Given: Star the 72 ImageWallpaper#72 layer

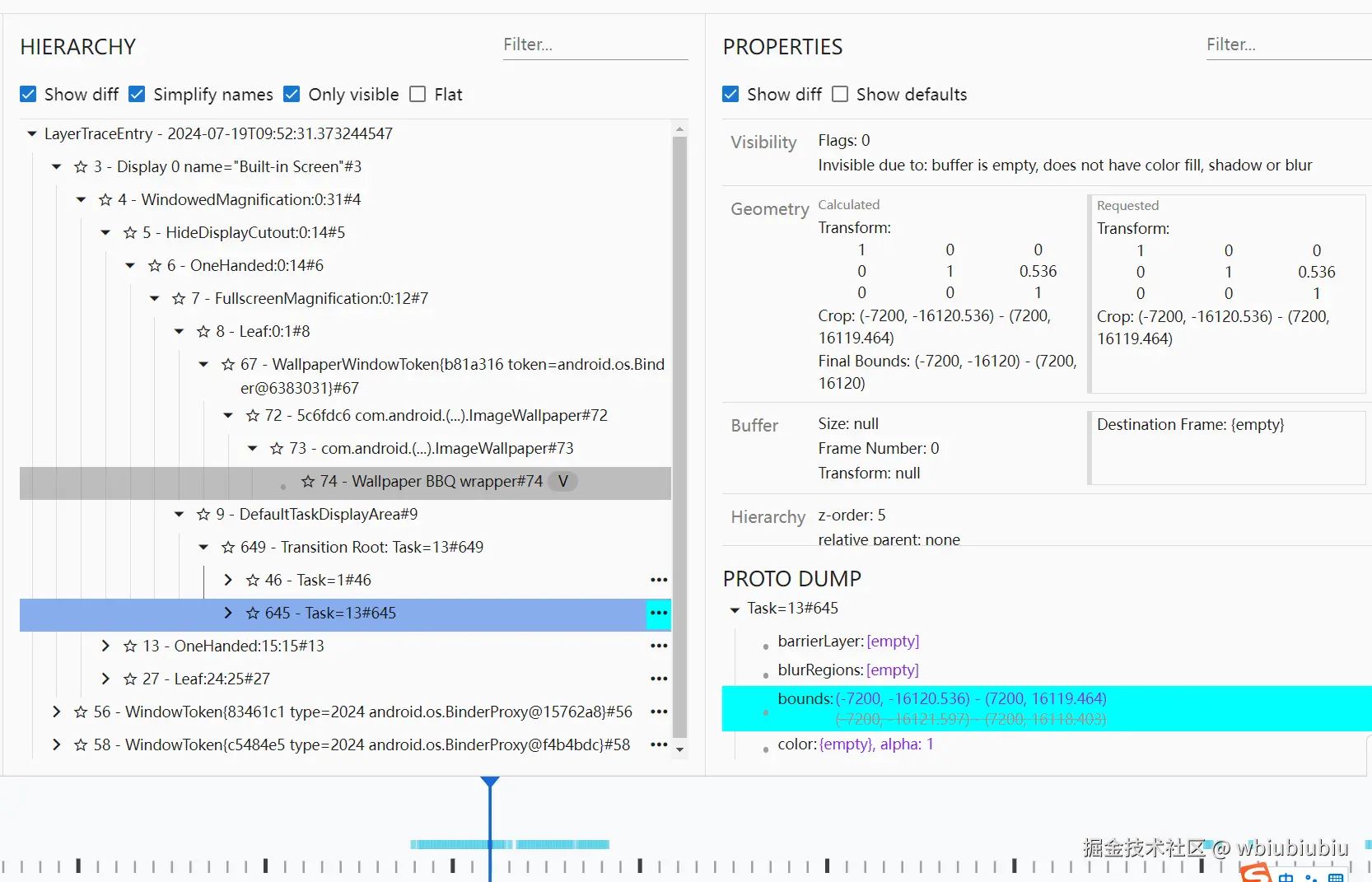Looking at the screenshot, I should click(x=253, y=416).
